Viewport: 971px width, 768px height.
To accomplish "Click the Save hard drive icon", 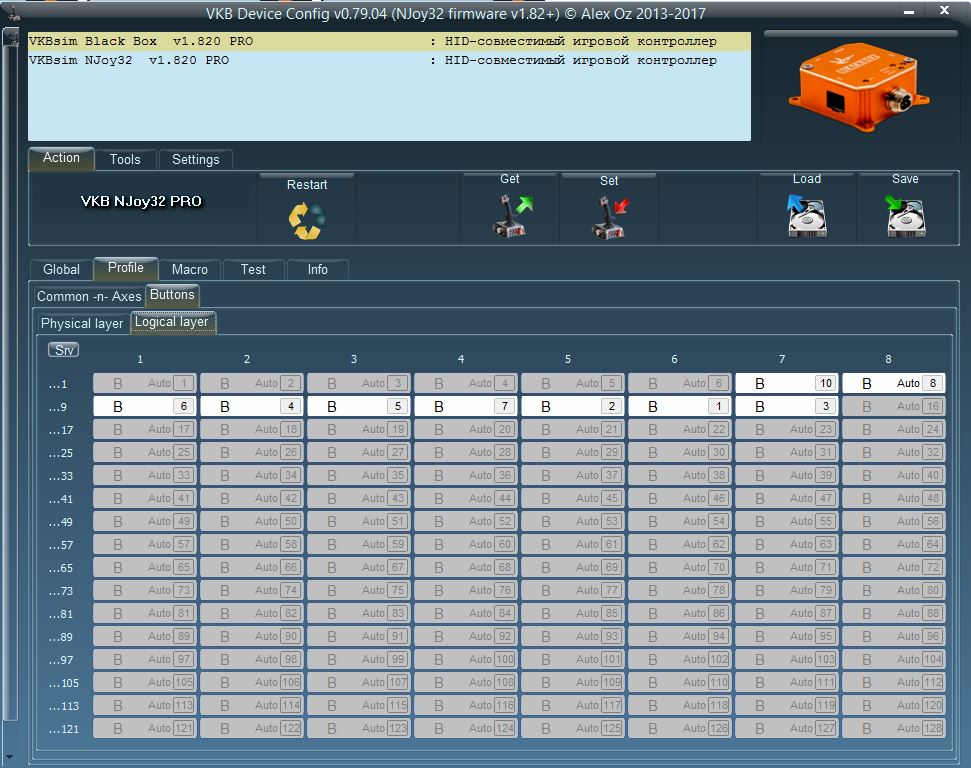I will click(905, 216).
